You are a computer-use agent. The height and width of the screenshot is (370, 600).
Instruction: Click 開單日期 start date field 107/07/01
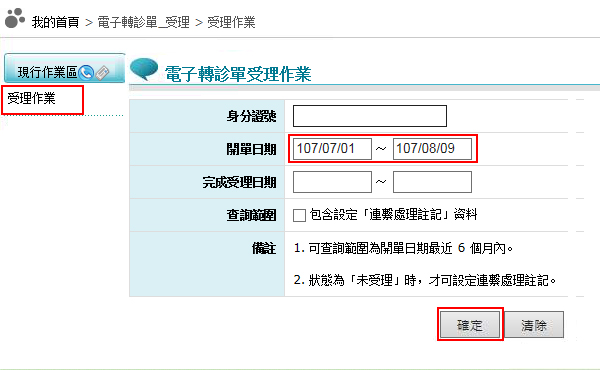pyautogui.click(x=332, y=149)
